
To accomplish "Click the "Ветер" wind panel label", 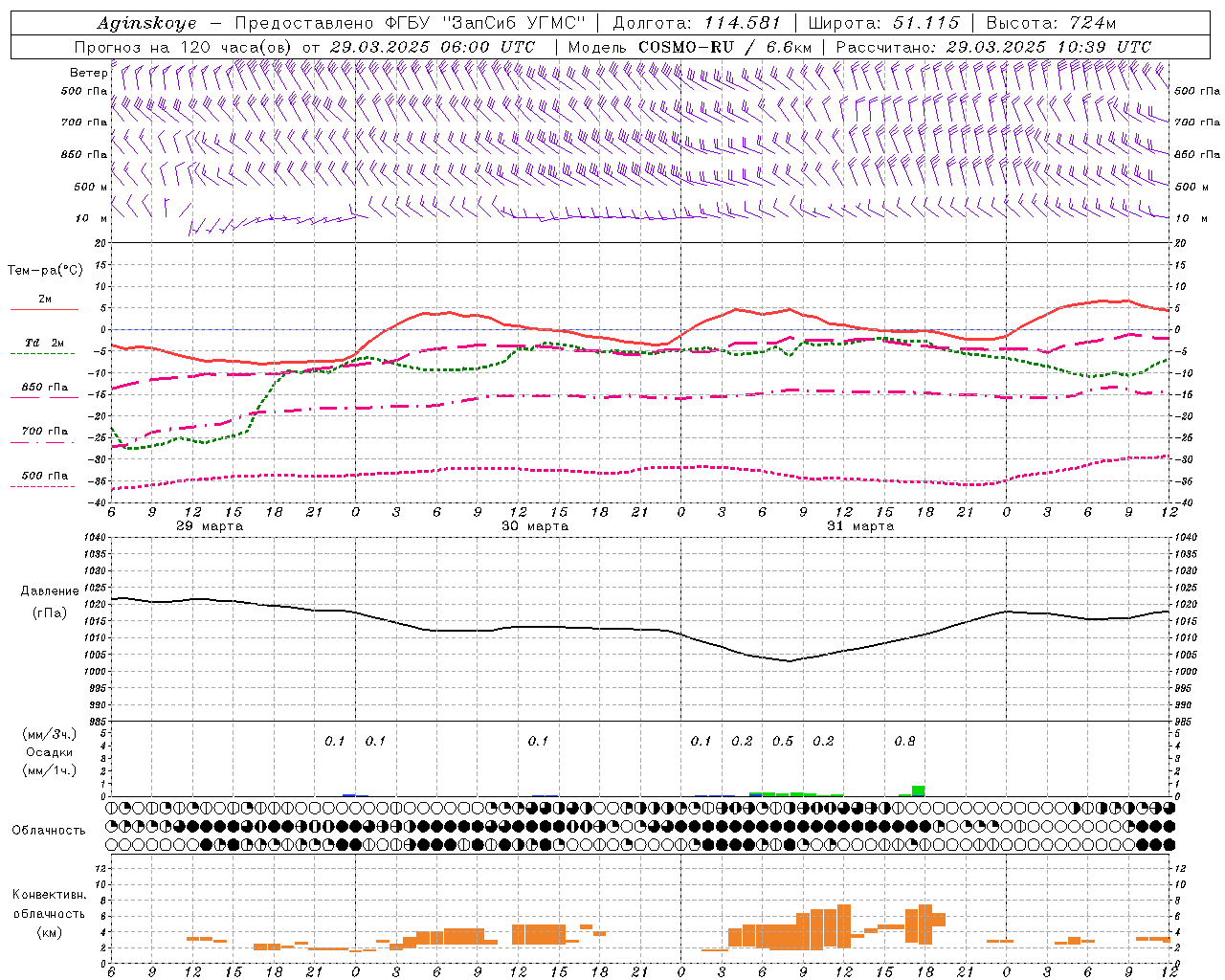I will coord(88,73).
